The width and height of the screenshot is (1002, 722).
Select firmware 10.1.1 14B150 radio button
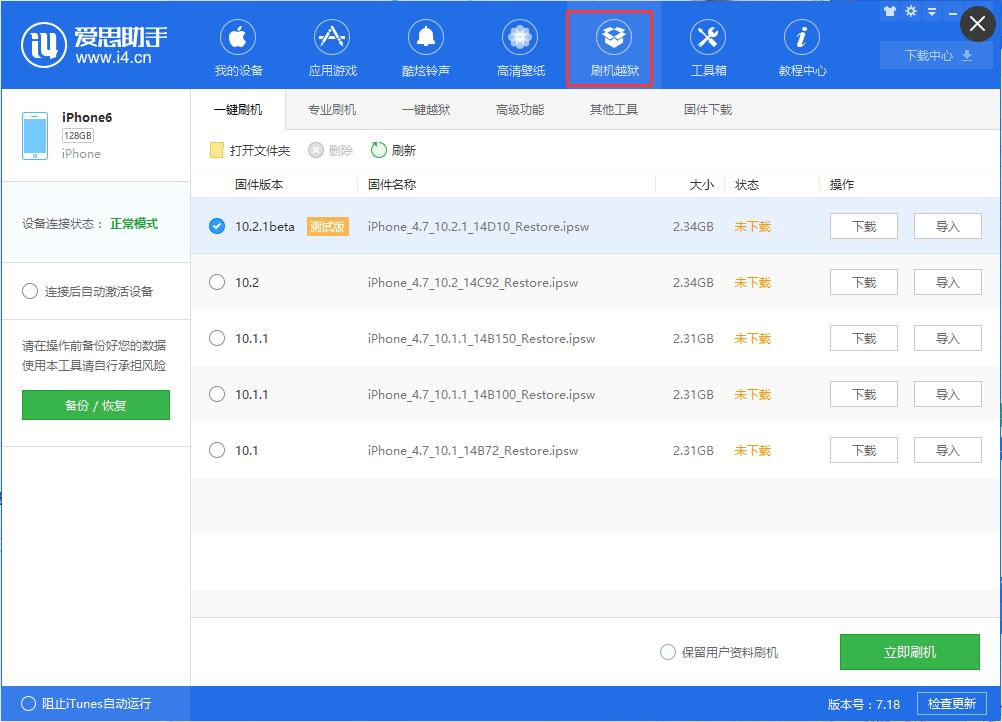pos(216,338)
